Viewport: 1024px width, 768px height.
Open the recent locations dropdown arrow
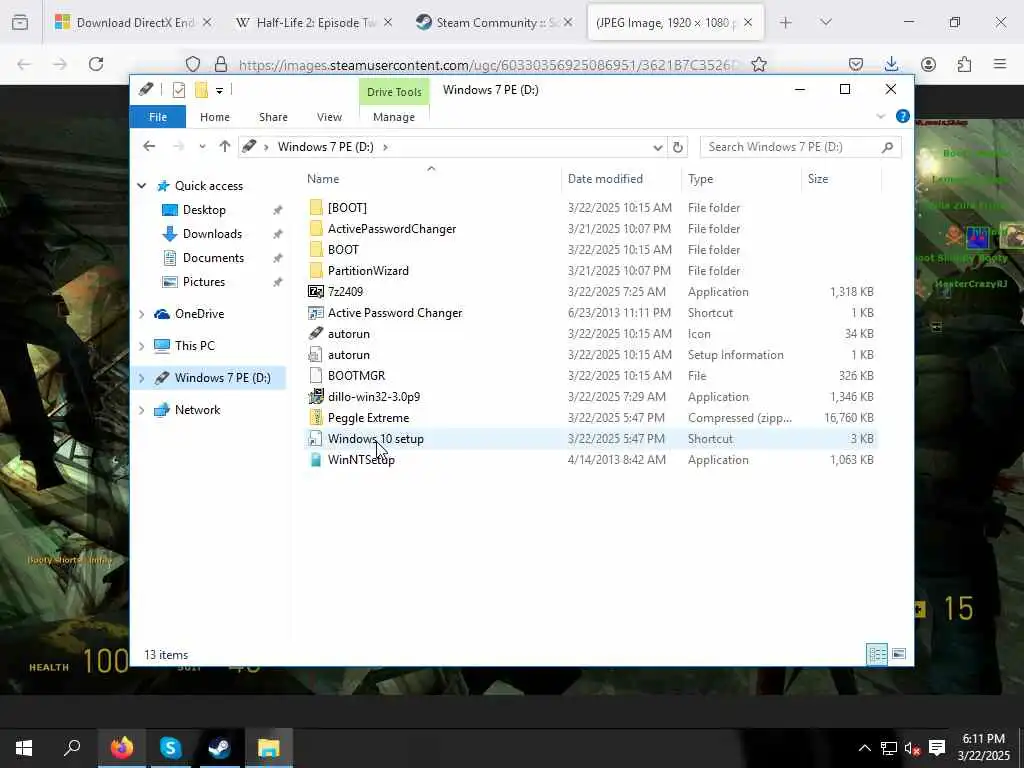[x=202, y=147]
